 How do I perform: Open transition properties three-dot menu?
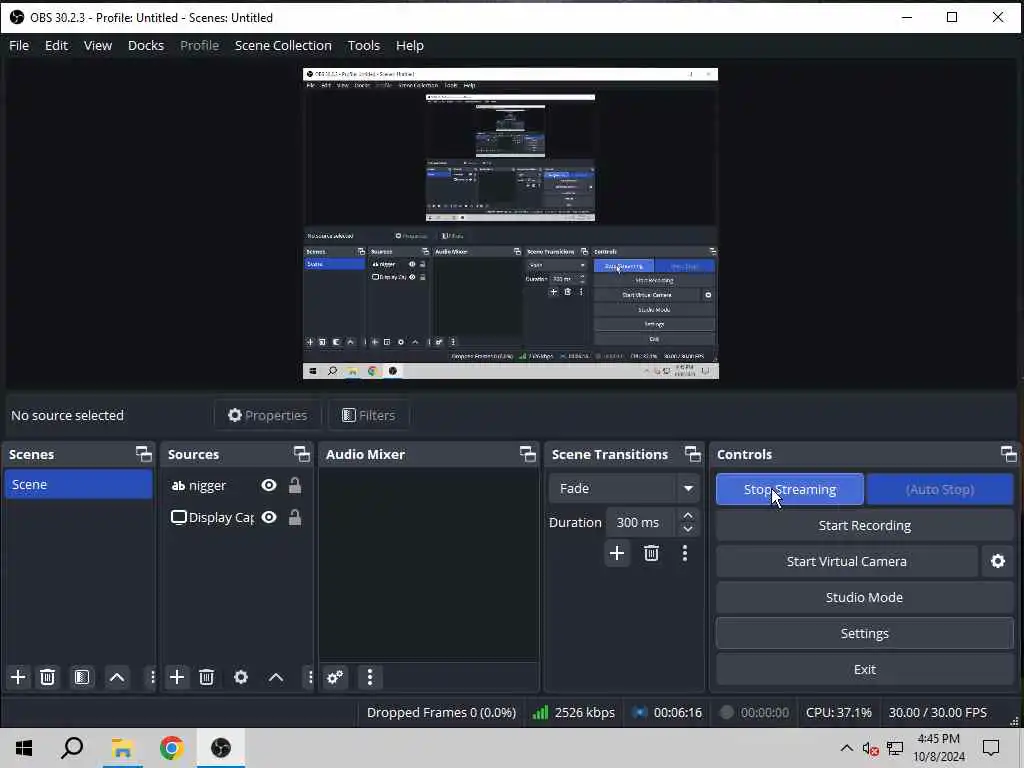coord(684,554)
